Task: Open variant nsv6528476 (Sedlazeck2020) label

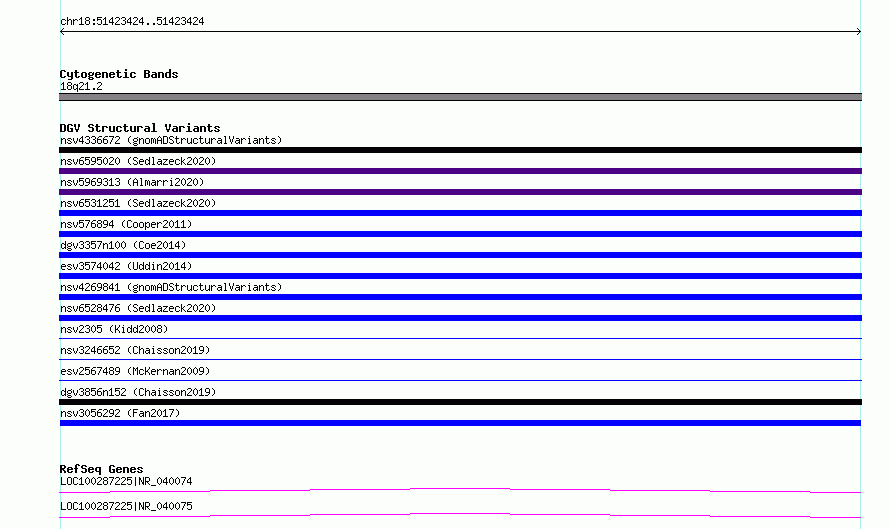Action: pyautogui.click(x=138, y=308)
